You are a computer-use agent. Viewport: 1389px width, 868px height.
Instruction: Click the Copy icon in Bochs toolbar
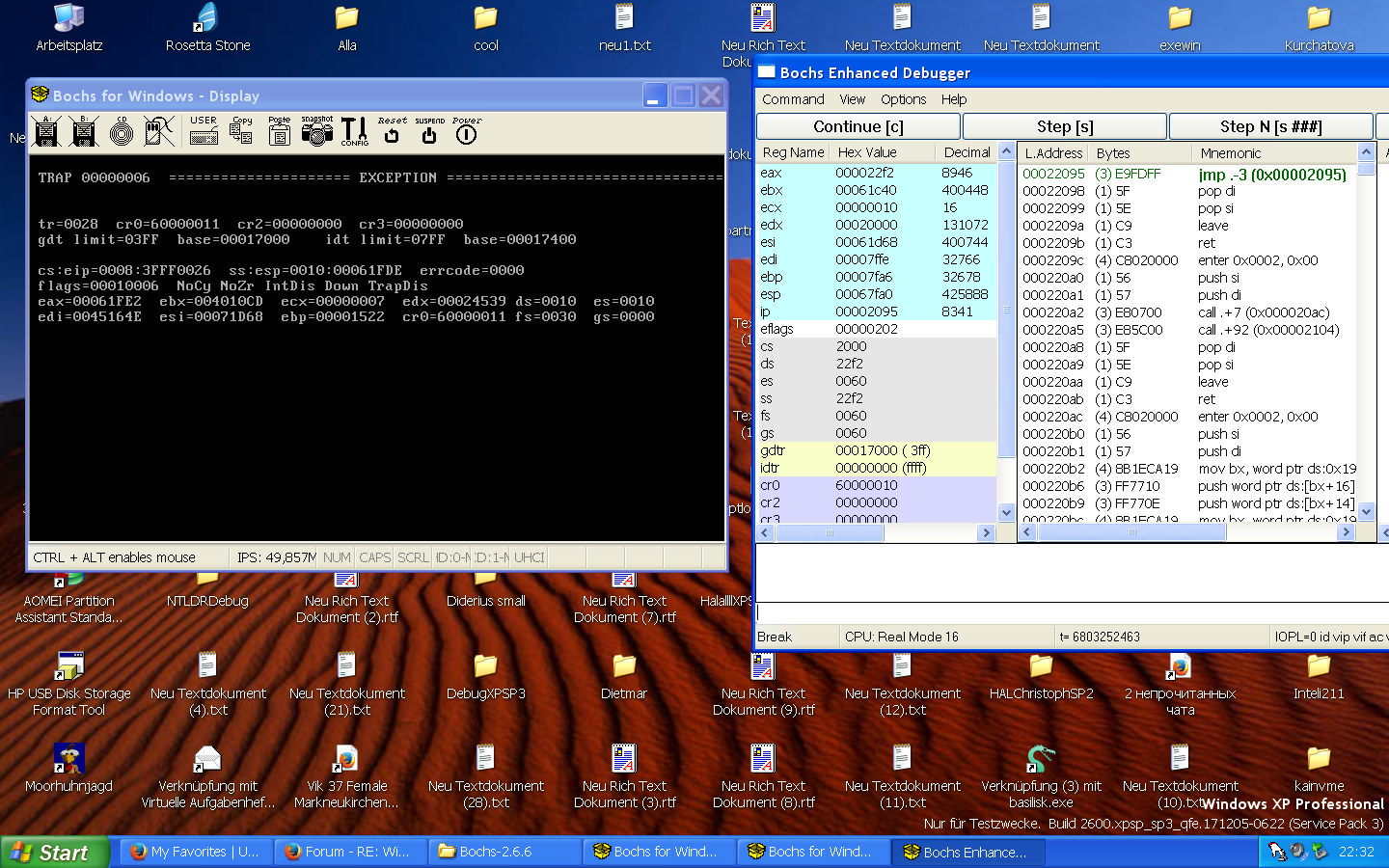coord(241,131)
